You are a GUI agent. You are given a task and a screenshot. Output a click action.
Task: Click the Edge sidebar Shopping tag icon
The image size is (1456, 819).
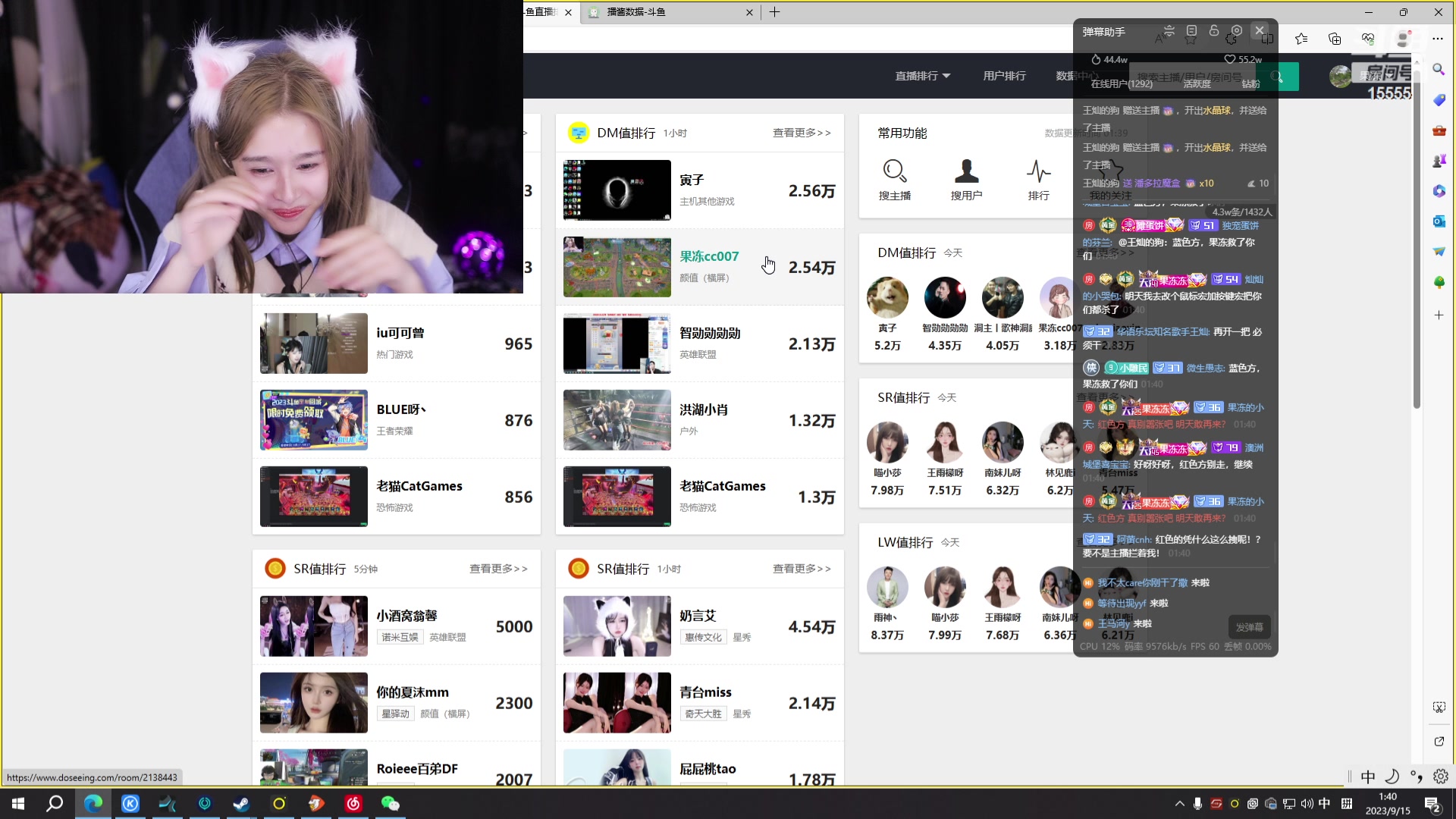(1439, 100)
